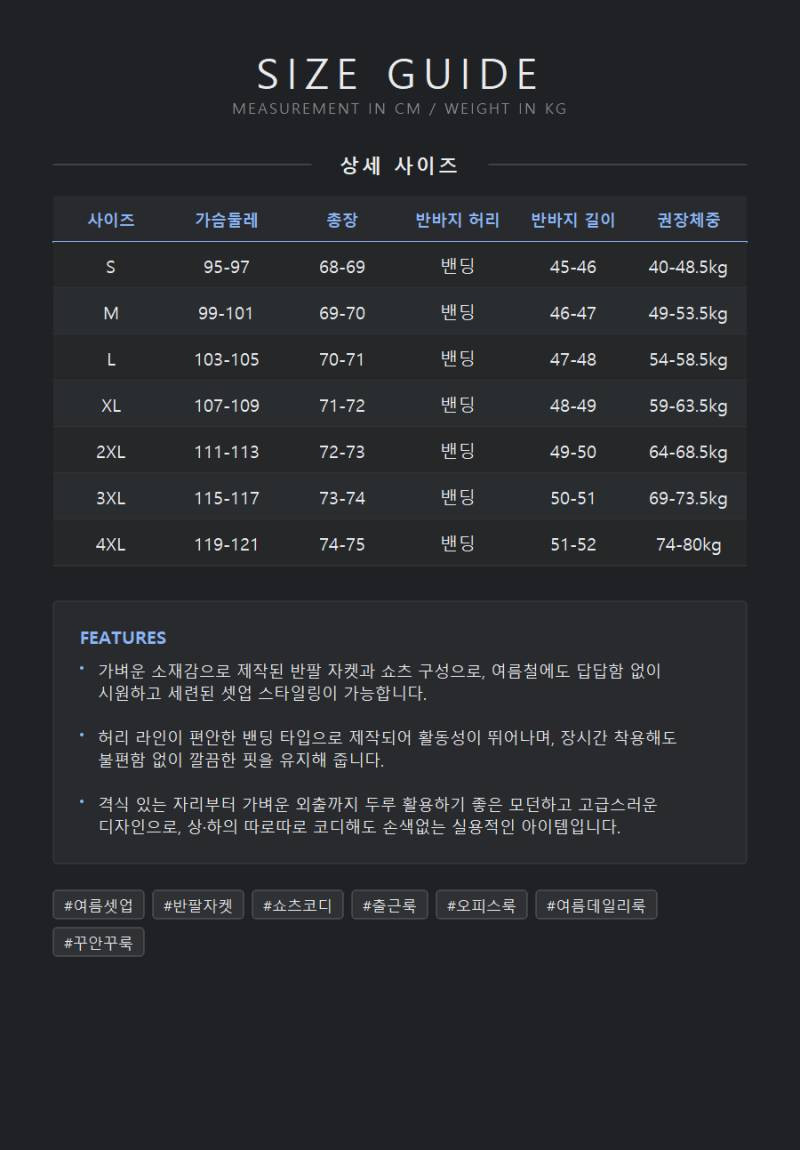
Task: Select the S size row label
Action: point(111,266)
